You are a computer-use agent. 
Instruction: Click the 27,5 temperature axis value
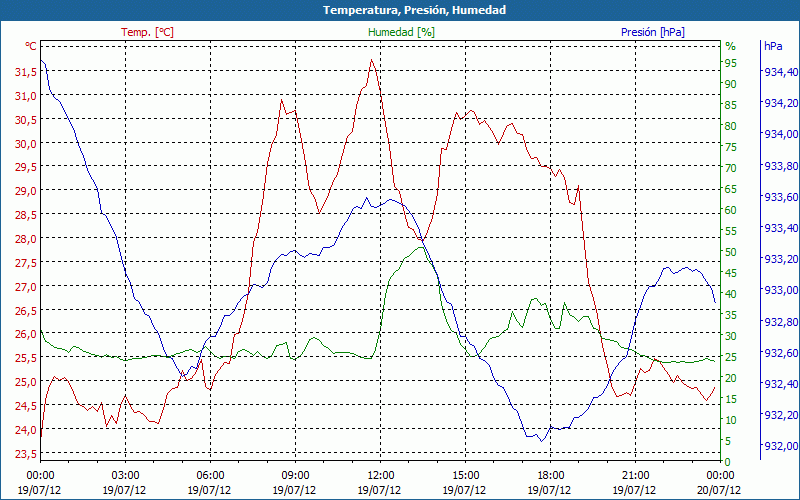coord(26,262)
